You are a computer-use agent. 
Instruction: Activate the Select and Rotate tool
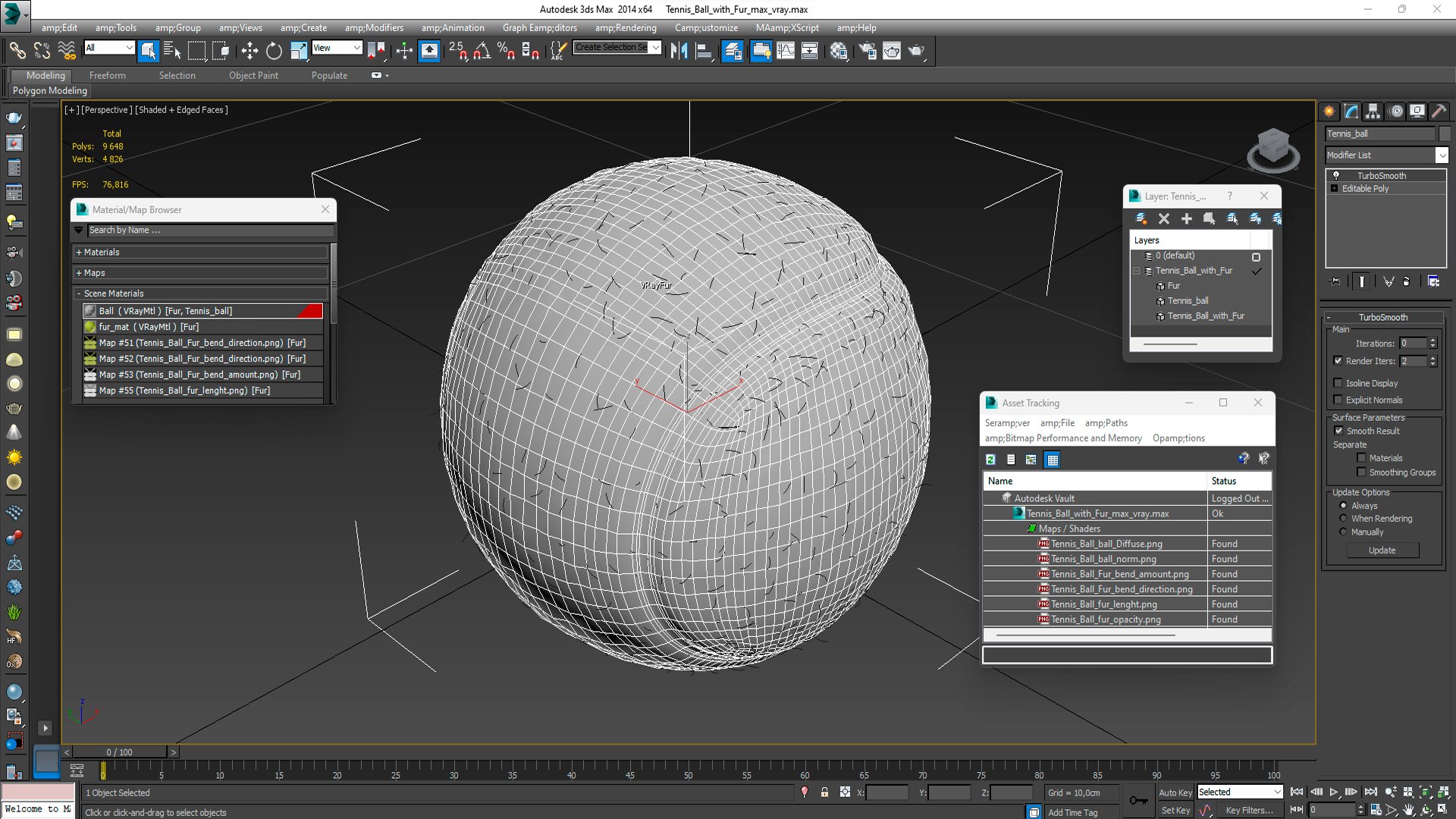pos(274,51)
